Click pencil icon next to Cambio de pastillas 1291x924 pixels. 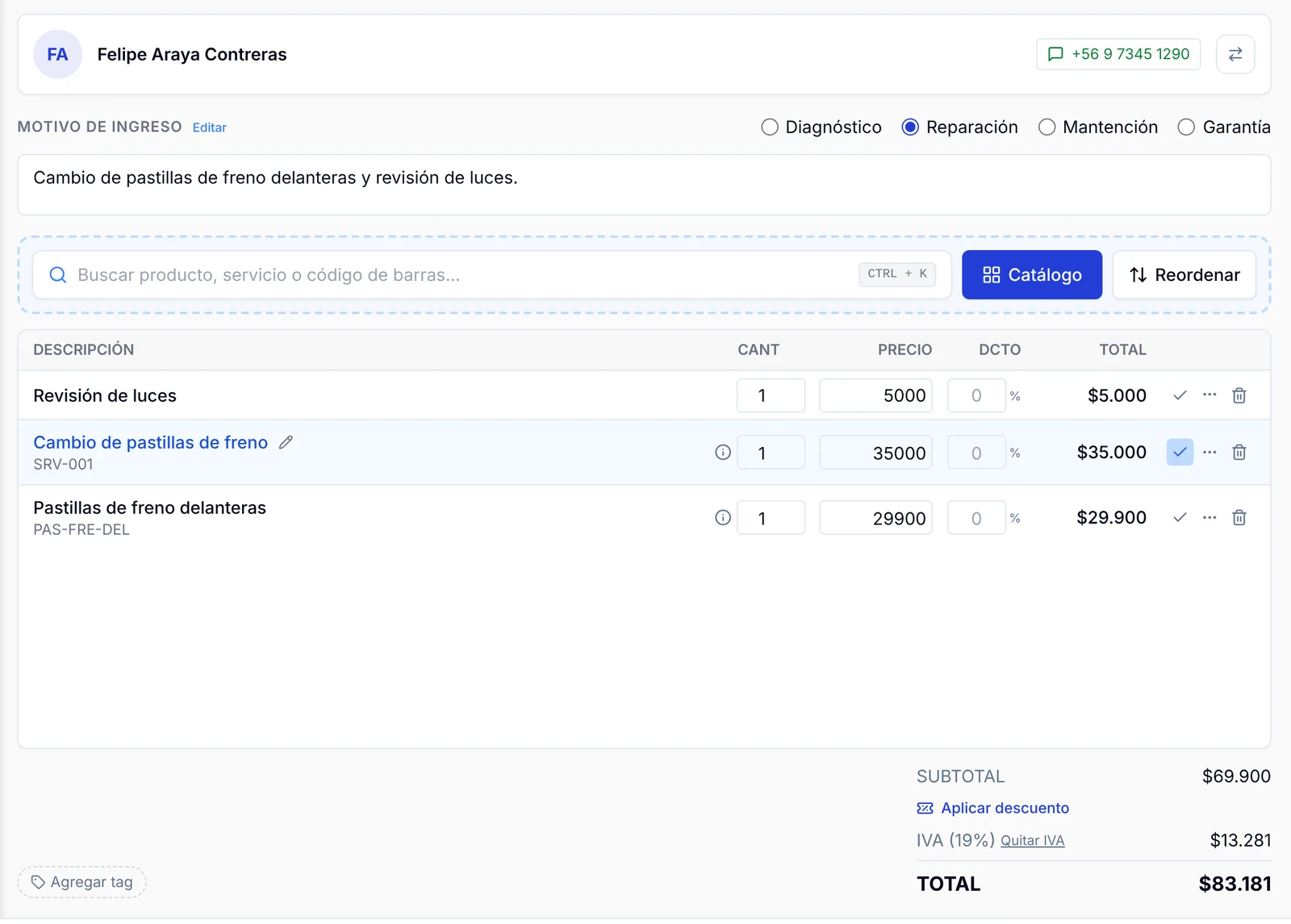point(286,442)
